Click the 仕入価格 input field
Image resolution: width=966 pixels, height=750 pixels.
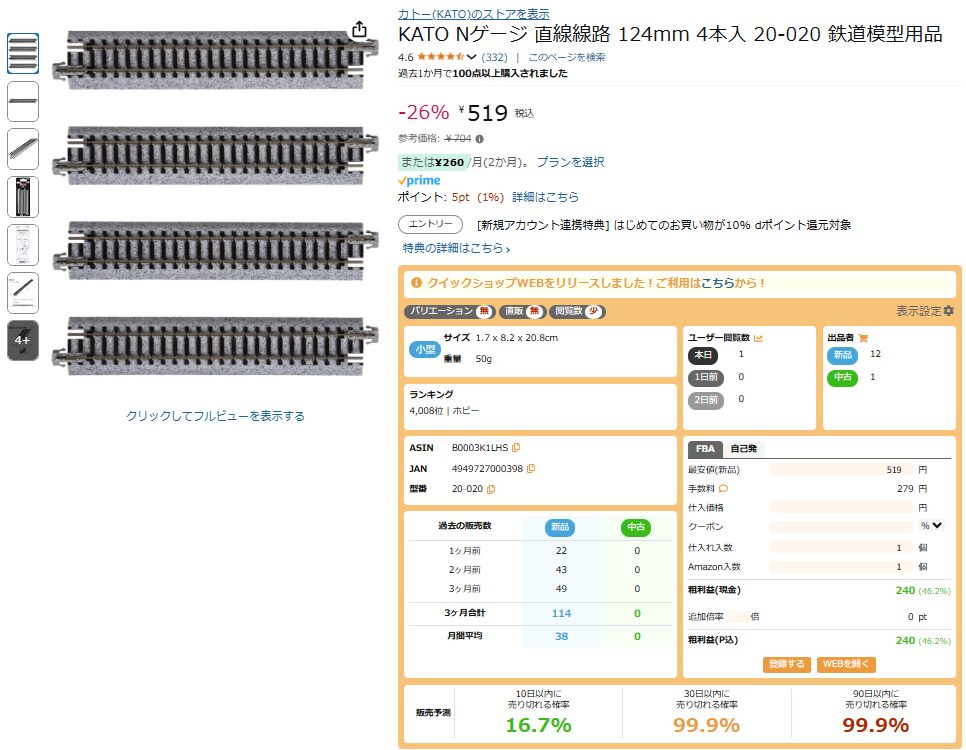[841, 507]
